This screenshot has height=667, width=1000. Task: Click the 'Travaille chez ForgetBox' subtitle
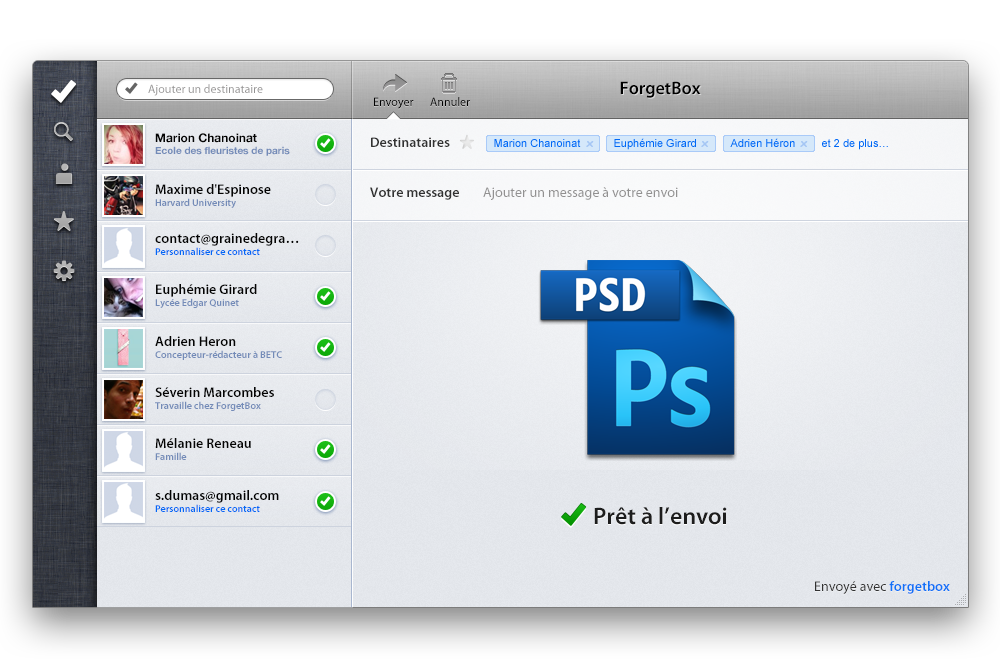tap(207, 406)
